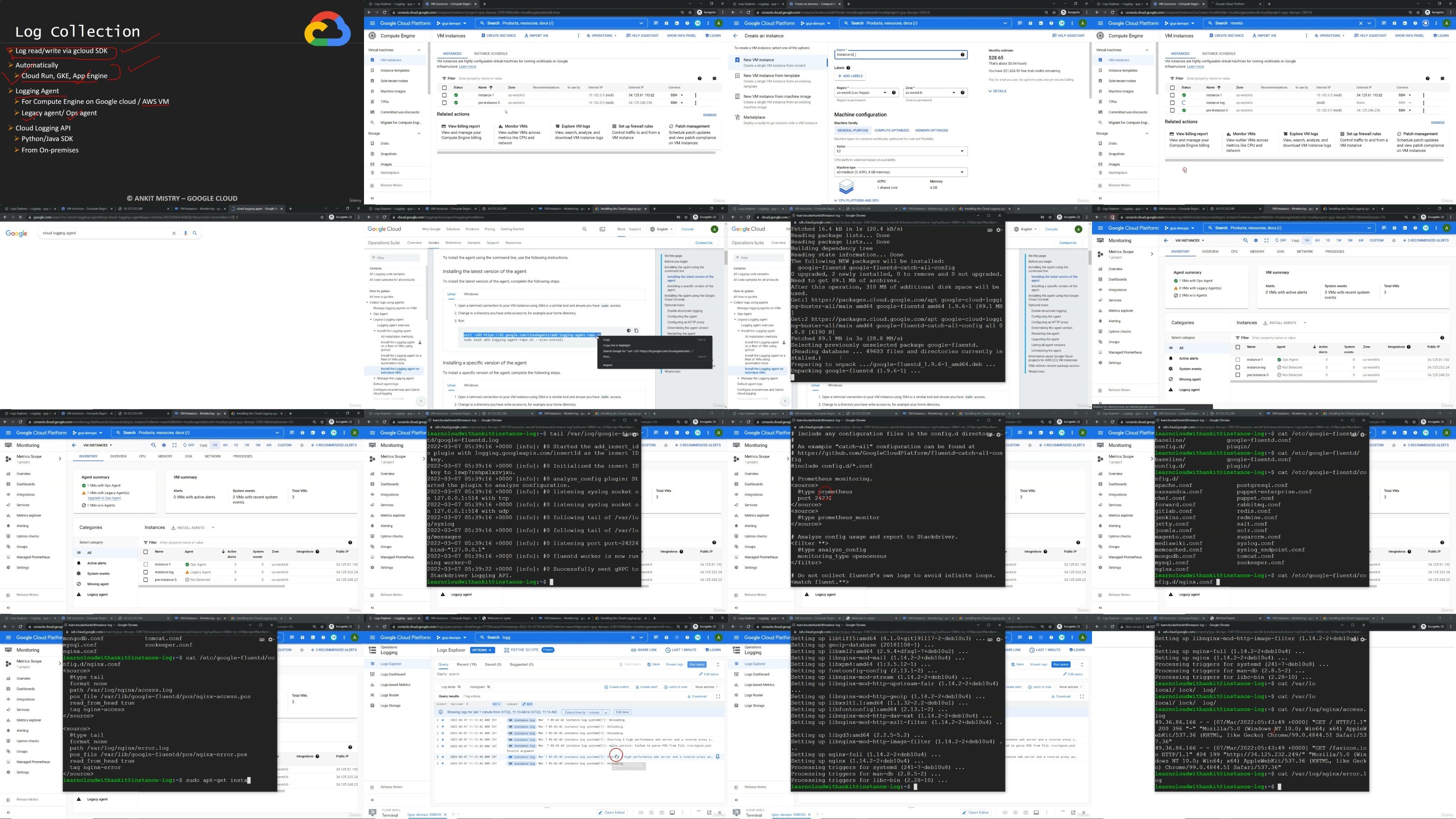Open the IST timezone dropdown in query results
This screenshot has width=1456, height=819.
click(x=496, y=704)
